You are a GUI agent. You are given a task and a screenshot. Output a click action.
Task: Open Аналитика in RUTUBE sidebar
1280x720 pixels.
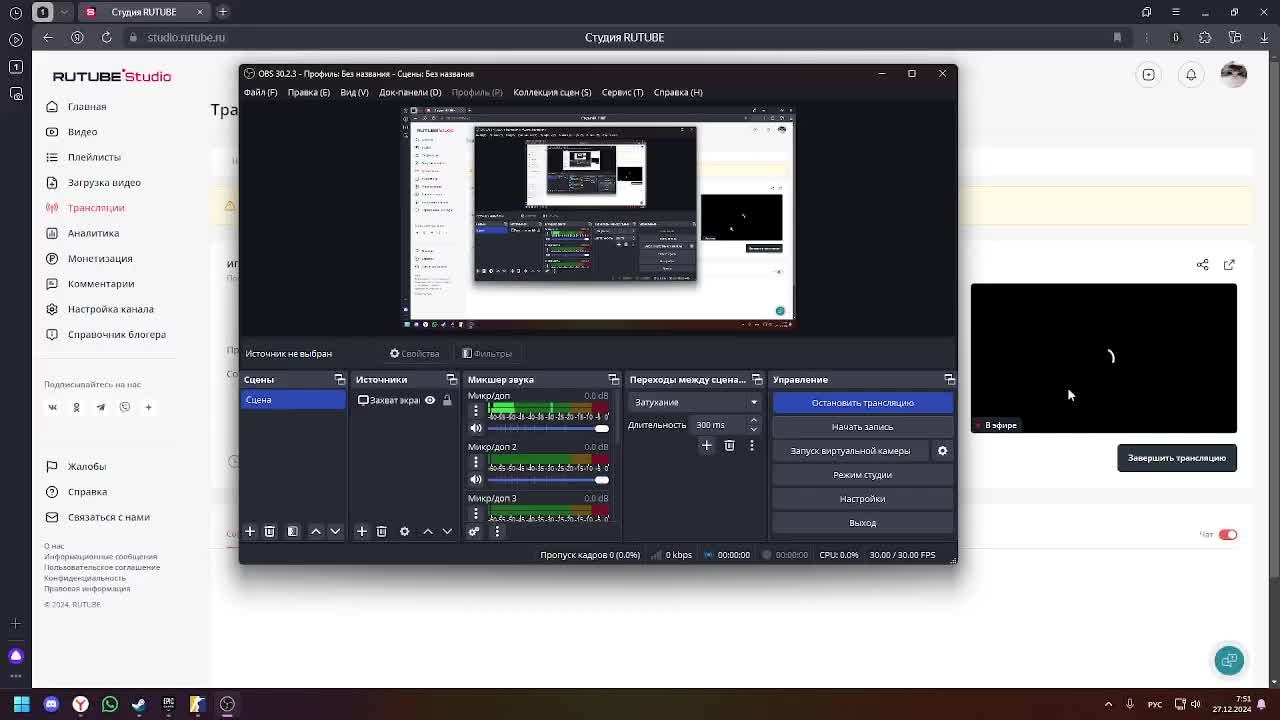tap(93, 233)
